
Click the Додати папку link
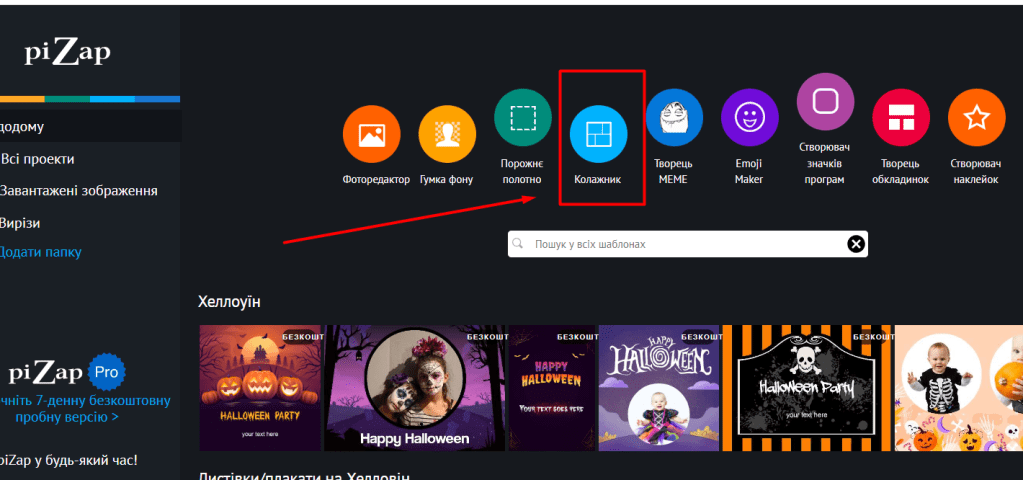40,252
